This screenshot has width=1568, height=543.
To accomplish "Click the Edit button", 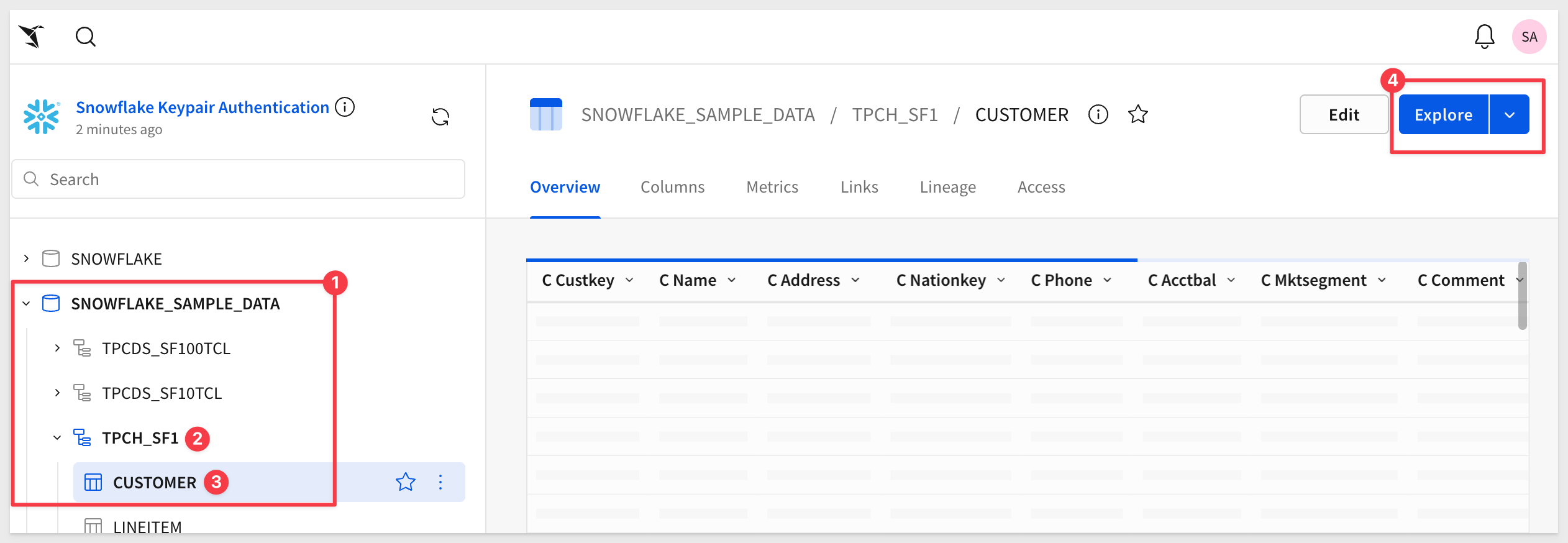I will coord(1344,114).
